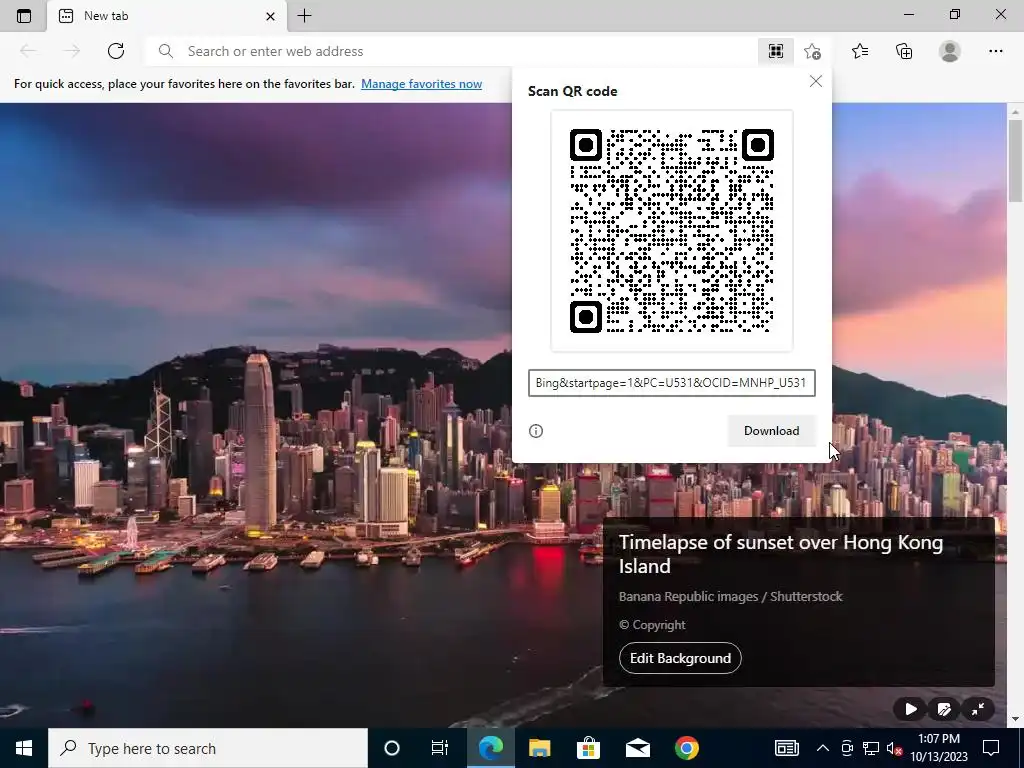Viewport: 1024px width, 768px height.
Task: Add this page to favorites star icon
Action: pyautogui.click(x=812, y=51)
